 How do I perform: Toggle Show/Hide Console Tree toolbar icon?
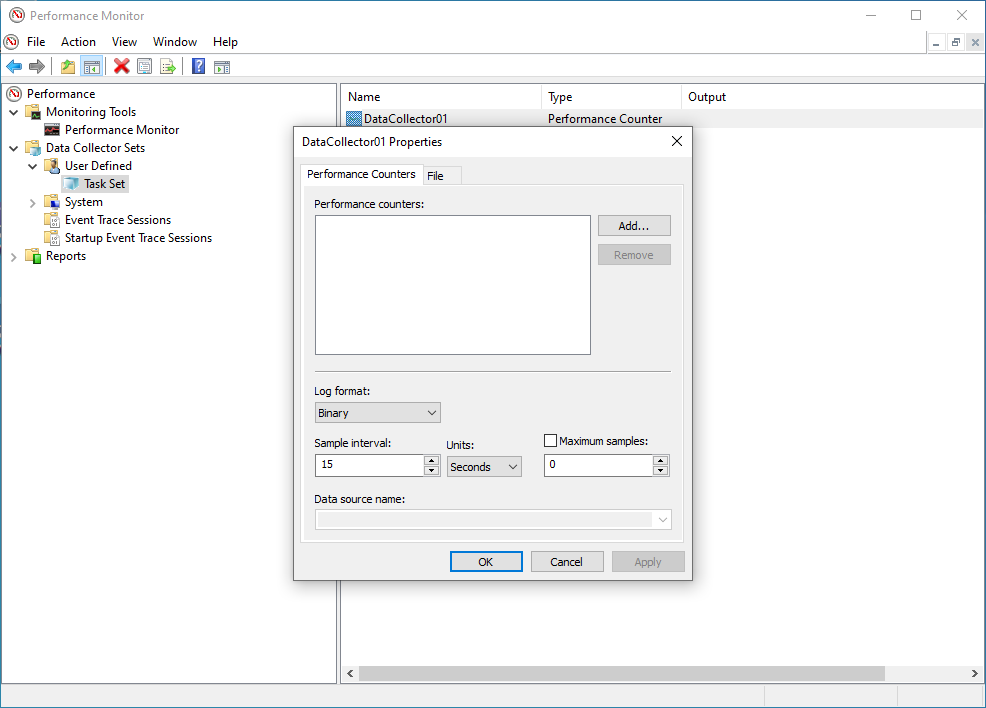[92, 66]
